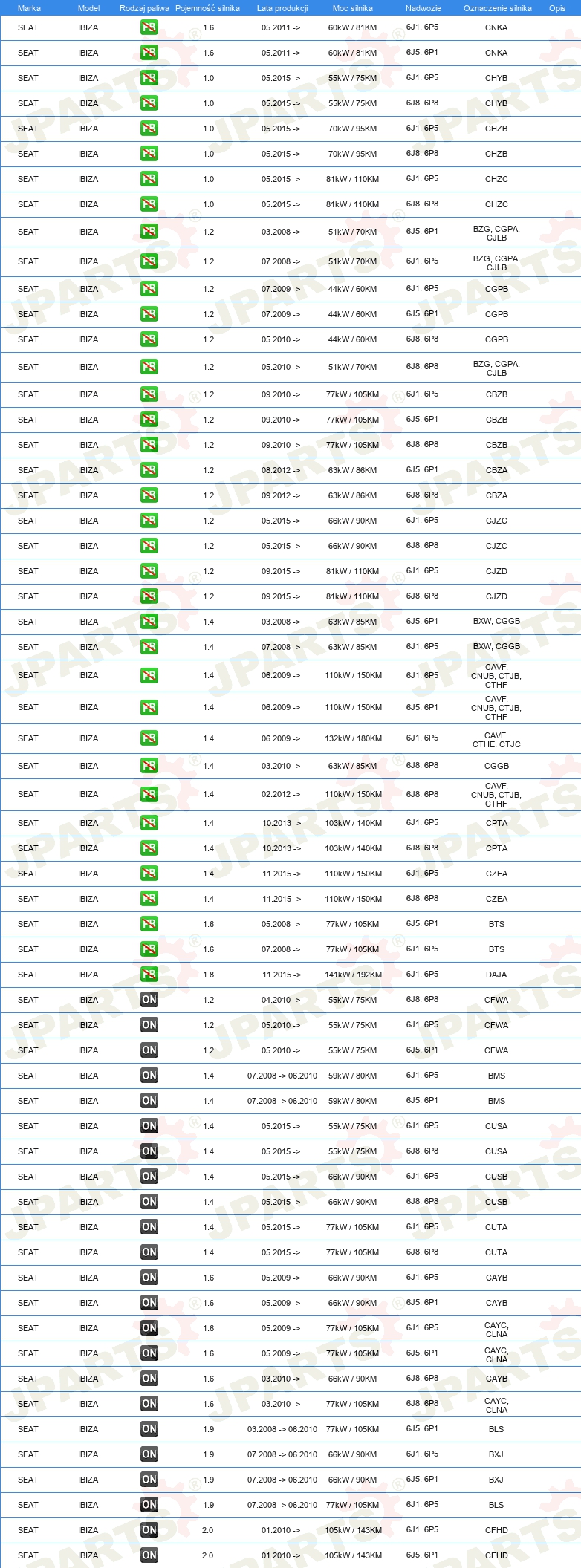581x1568 pixels.
Task: Click the PB icon in the 08.2012 CBZA row
Action: pos(149,470)
